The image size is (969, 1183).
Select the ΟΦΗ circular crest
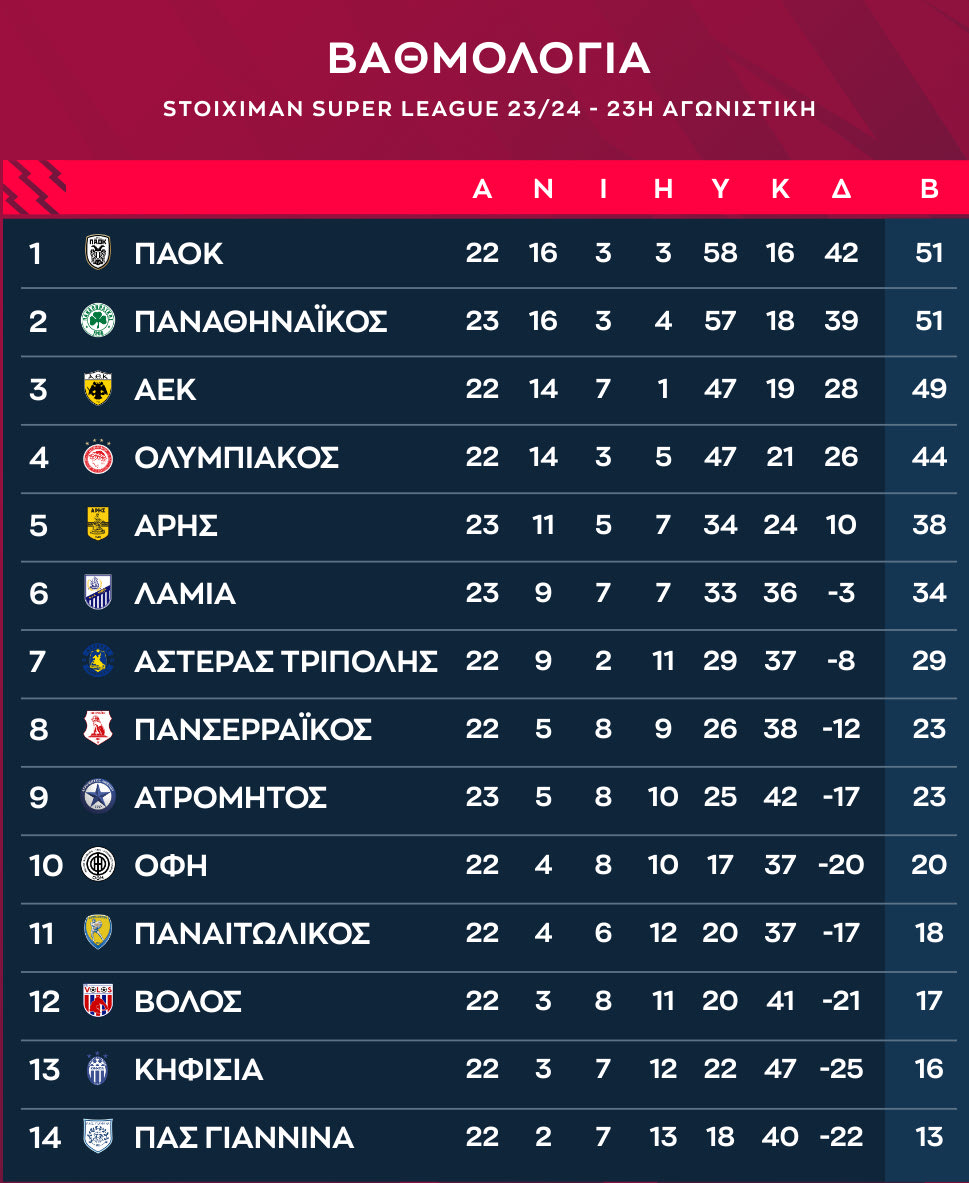98,865
